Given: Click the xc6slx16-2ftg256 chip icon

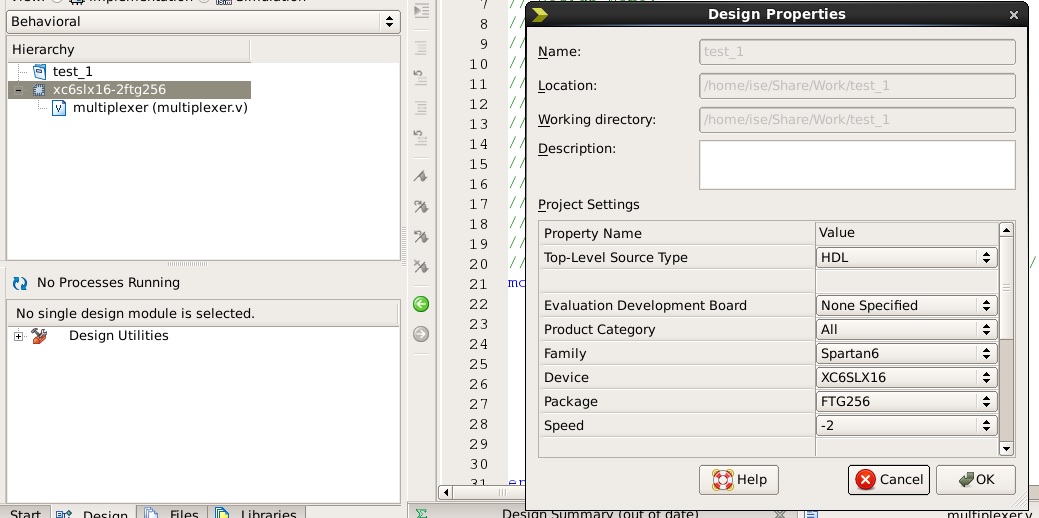Looking at the screenshot, I should pos(39,89).
